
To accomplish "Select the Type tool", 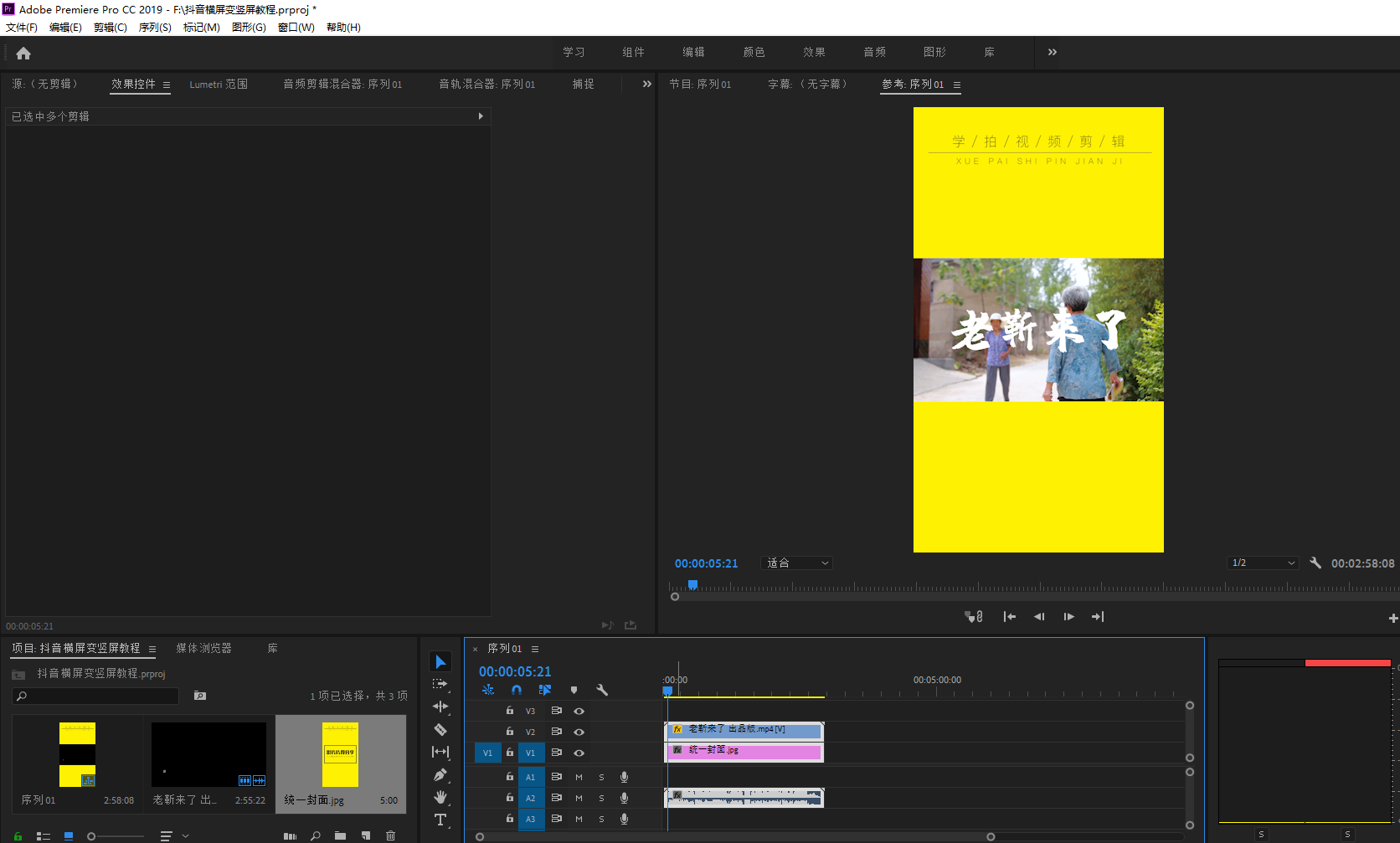I will point(441,820).
